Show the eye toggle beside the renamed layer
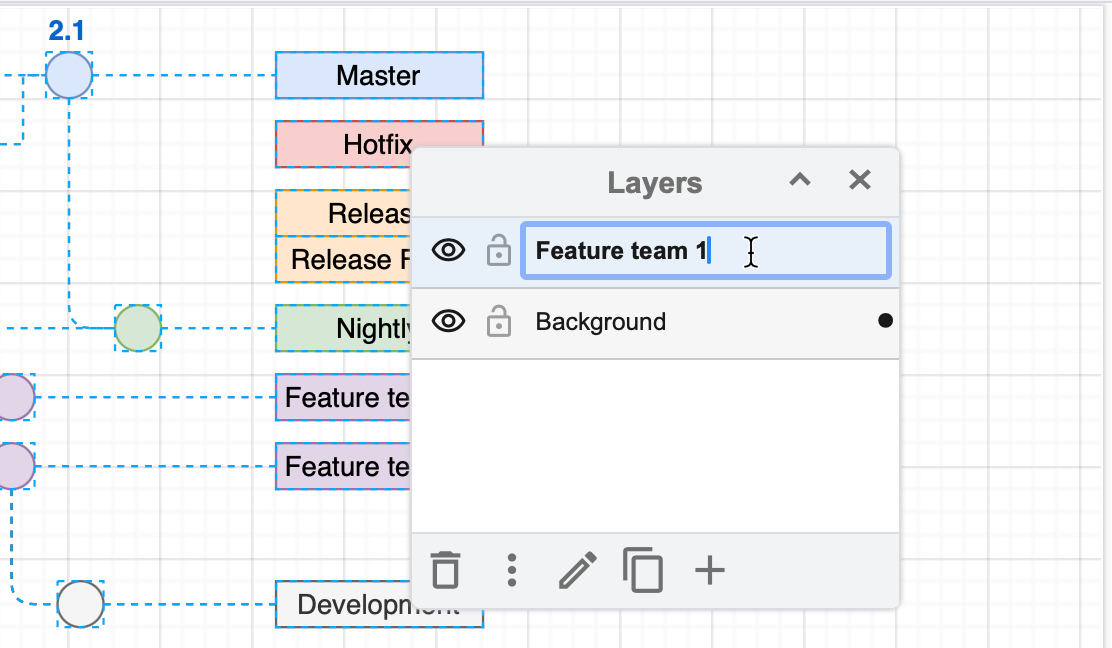 [x=448, y=251]
